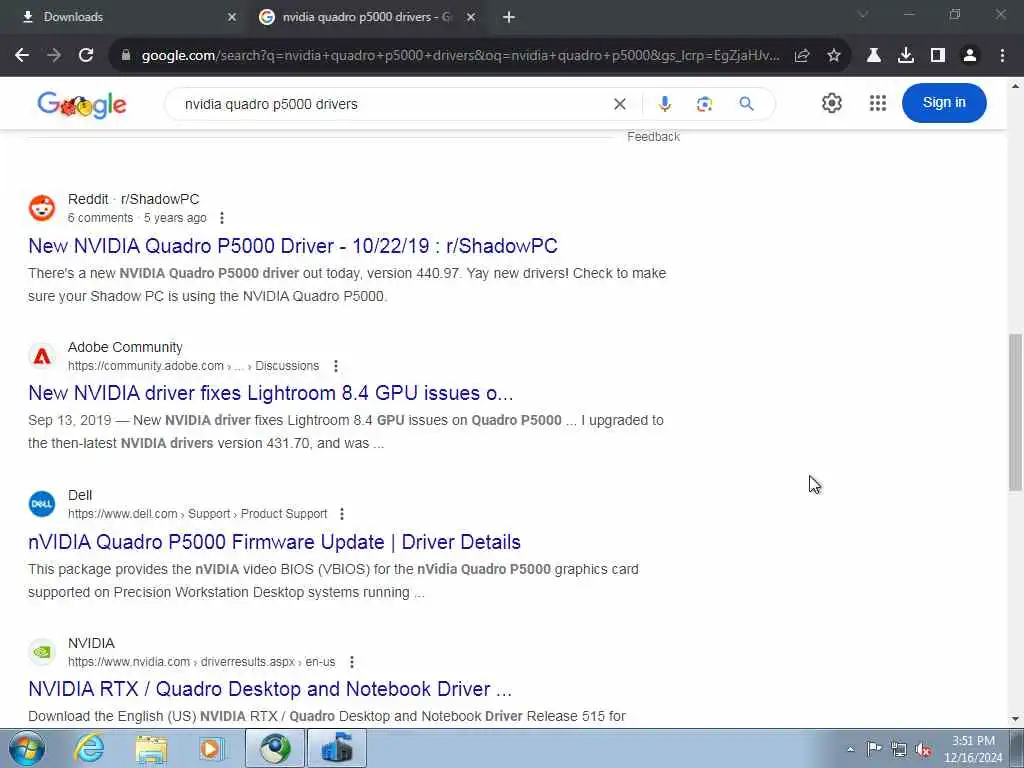1024x768 pixels.
Task: Sign in to Google account
Action: tap(944, 103)
